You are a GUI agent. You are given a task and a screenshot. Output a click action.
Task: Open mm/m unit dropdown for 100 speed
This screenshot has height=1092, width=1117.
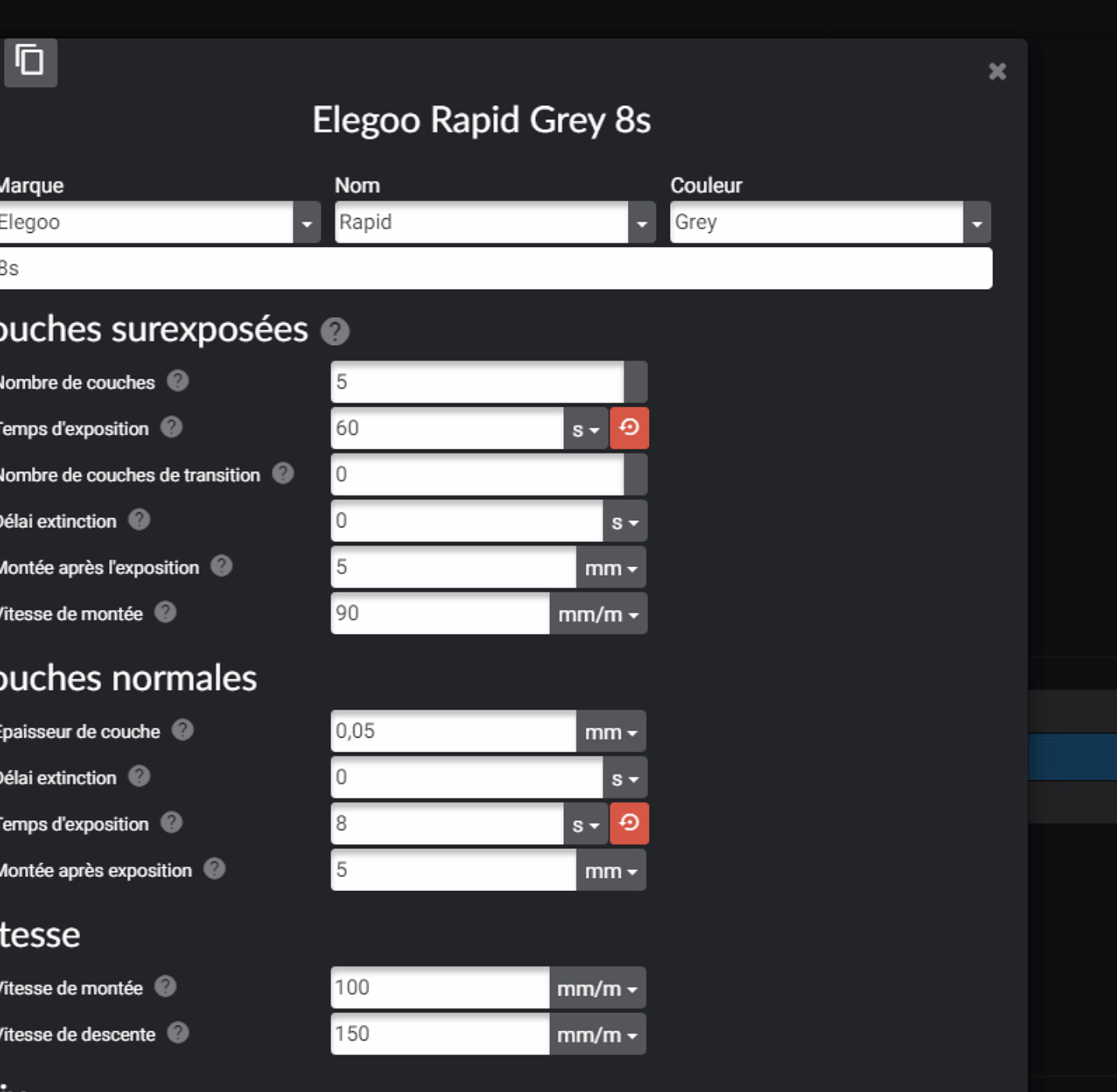click(x=597, y=988)
